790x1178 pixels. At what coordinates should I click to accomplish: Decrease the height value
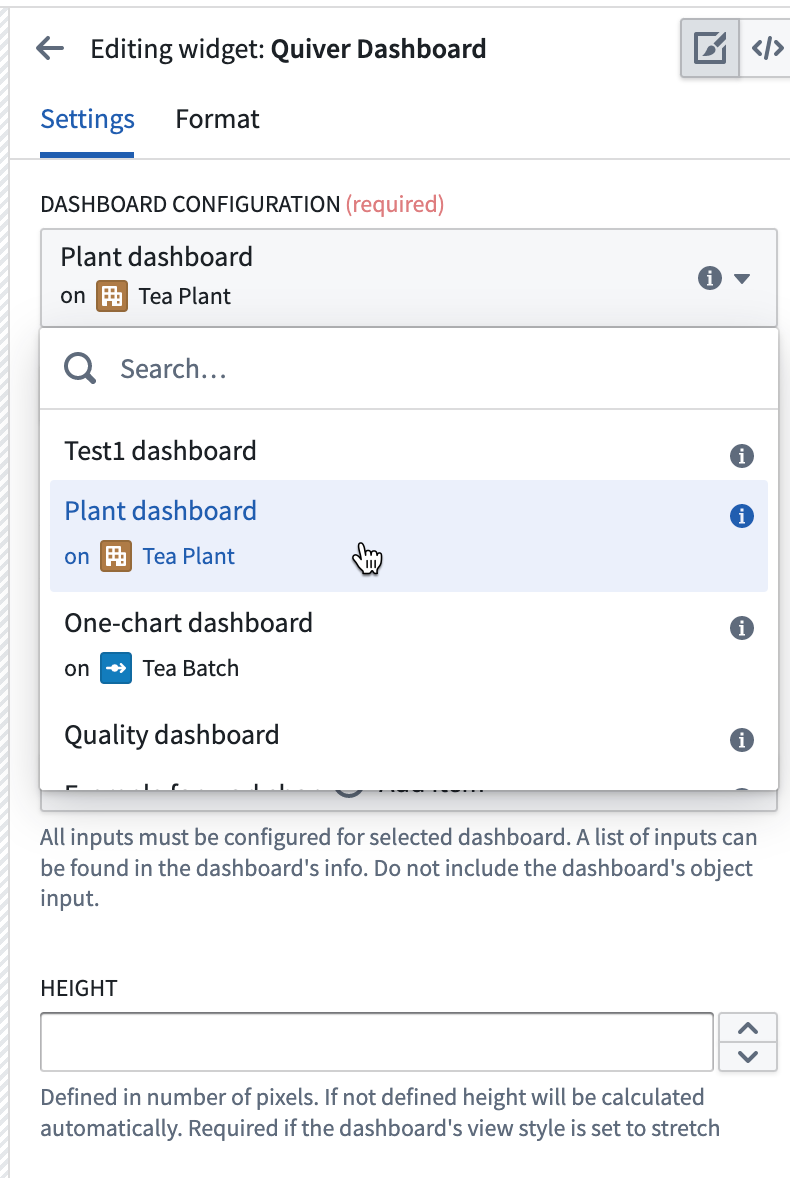(748, 1056)
